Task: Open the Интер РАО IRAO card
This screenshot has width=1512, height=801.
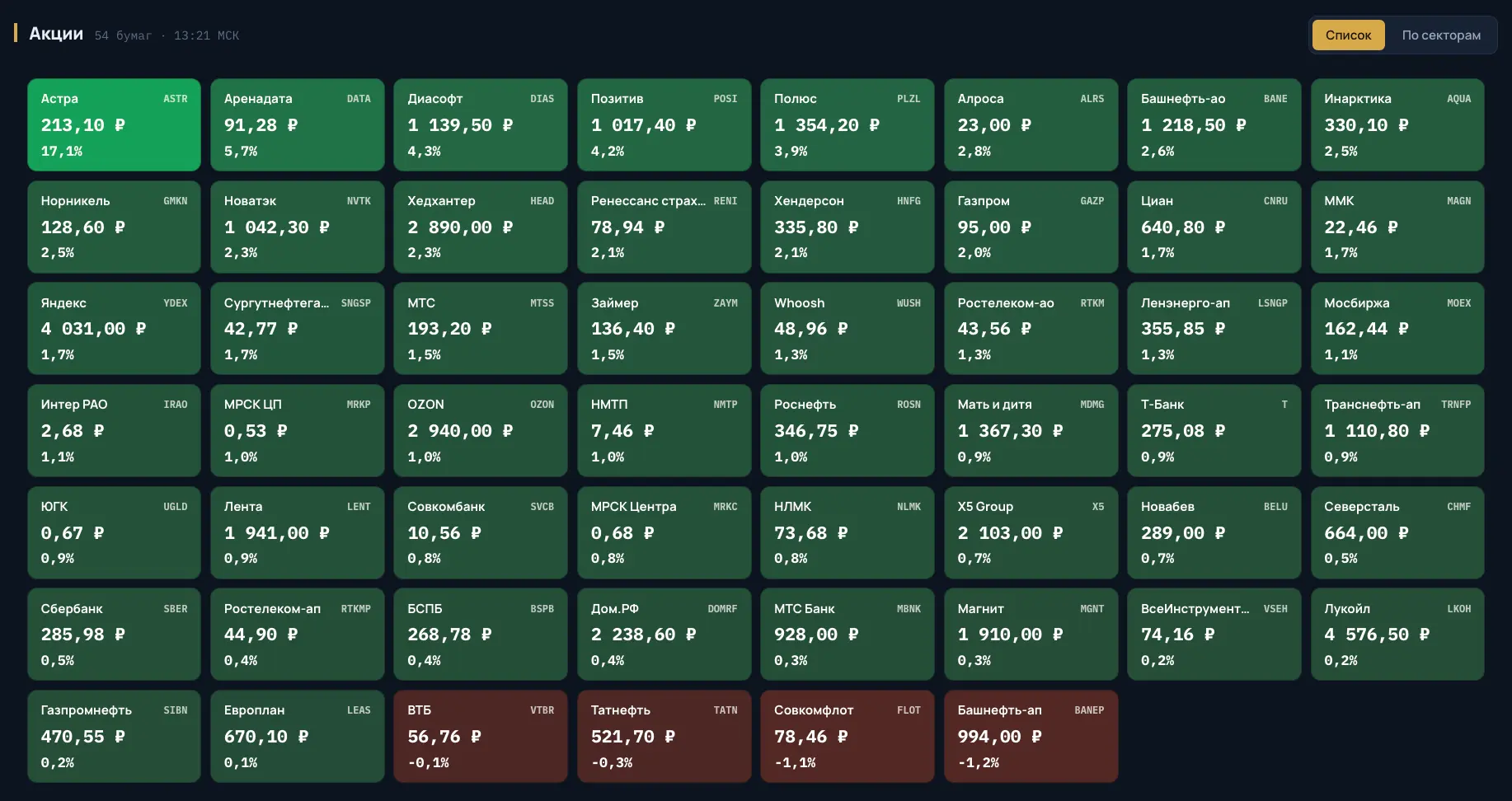Action: [115, 430]
